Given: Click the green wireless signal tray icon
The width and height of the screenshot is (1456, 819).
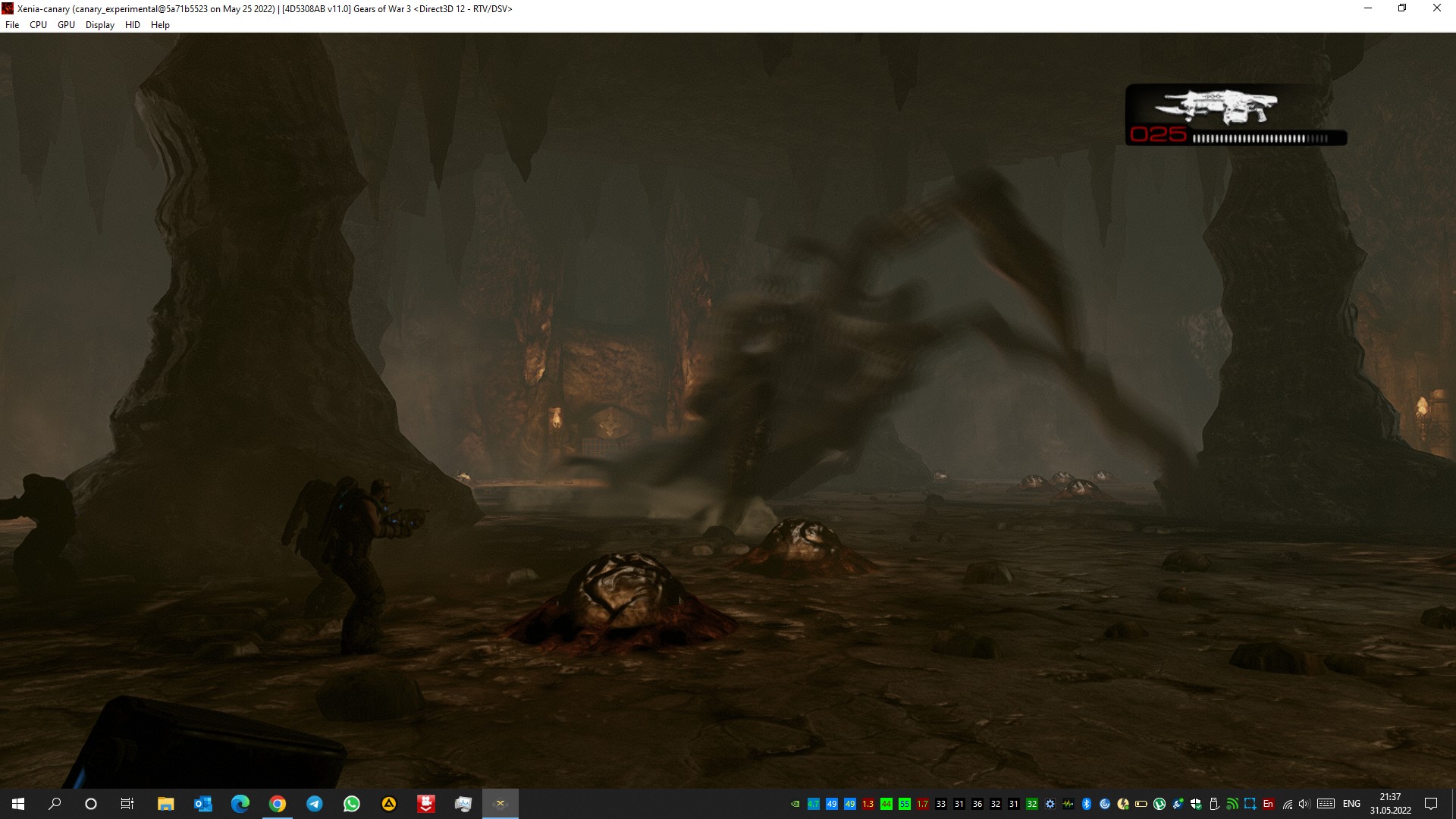Looking at the screenshot, I should coord(1232,804).
